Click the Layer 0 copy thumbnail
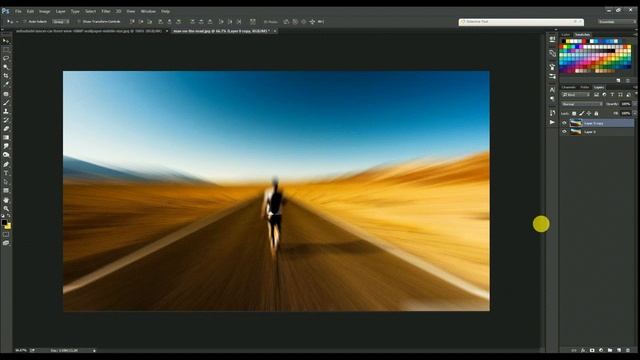 pyautogui.click(x=576, y=123)
